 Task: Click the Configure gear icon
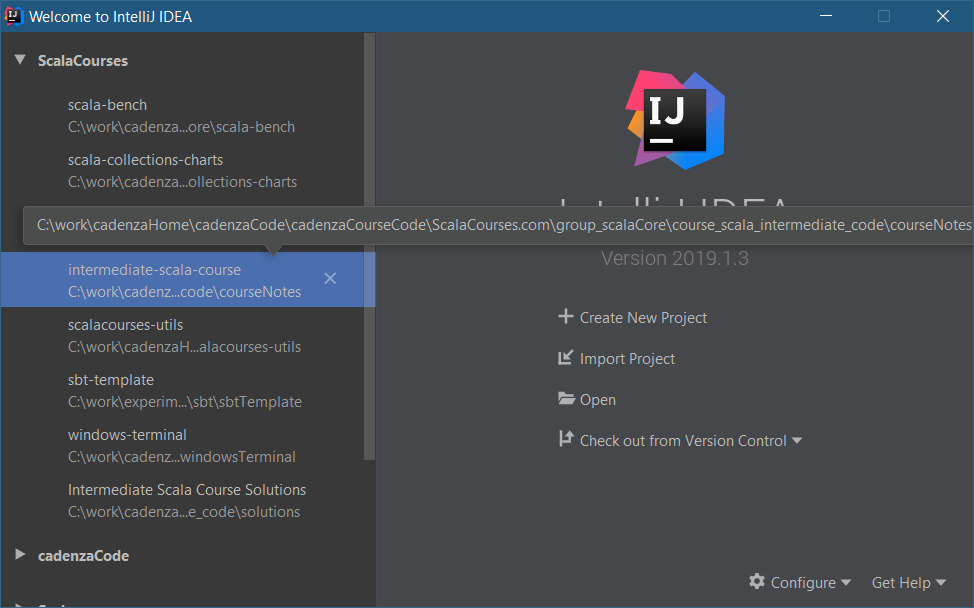tap(757, 581)
